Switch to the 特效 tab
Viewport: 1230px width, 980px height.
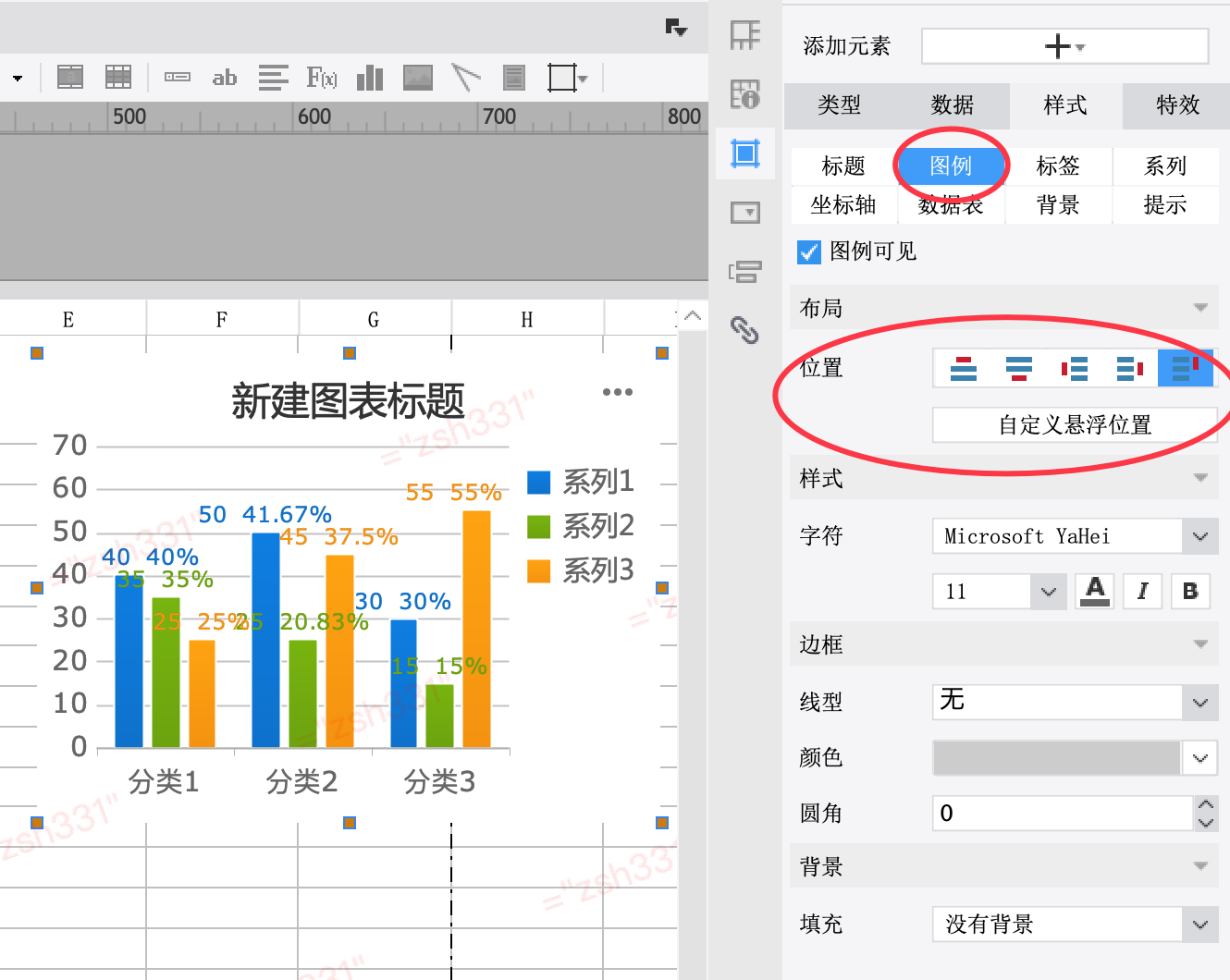pos(1177,105)
